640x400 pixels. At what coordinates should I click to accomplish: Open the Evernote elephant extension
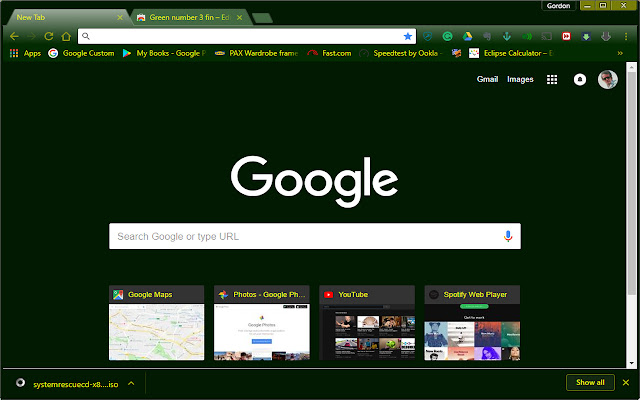[487, 36]
